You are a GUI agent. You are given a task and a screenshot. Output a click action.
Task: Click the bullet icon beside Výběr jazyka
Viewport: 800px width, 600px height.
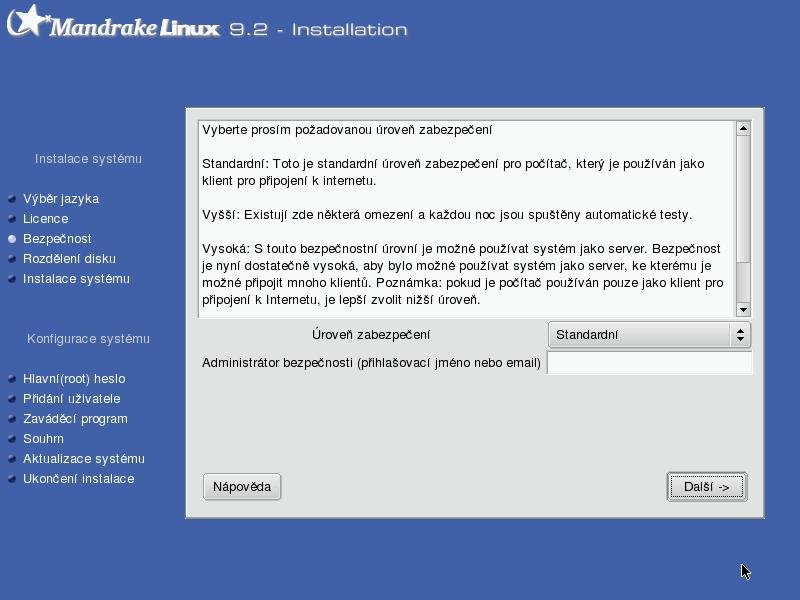coord(12,199)
